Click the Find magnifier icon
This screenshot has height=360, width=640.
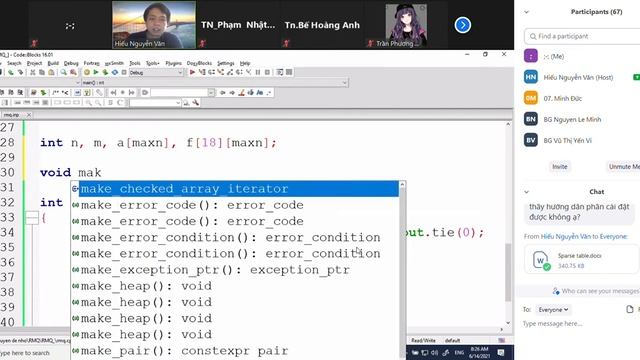point(64,72)
